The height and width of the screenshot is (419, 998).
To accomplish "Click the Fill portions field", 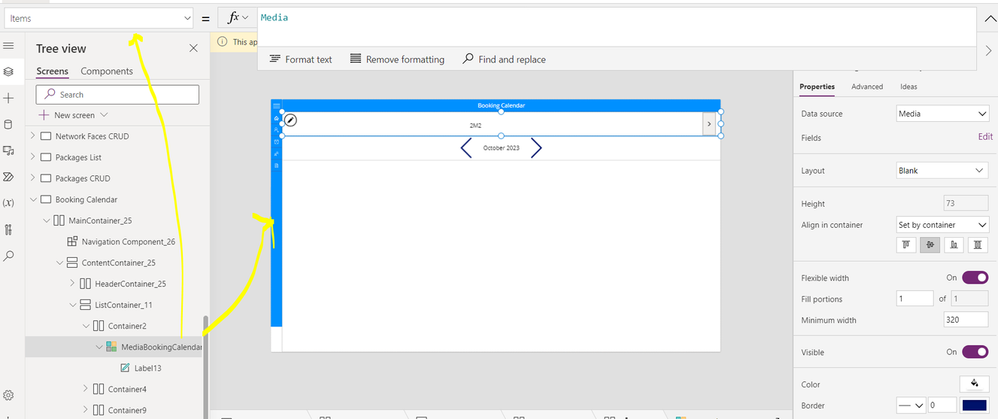I will 915,298.
